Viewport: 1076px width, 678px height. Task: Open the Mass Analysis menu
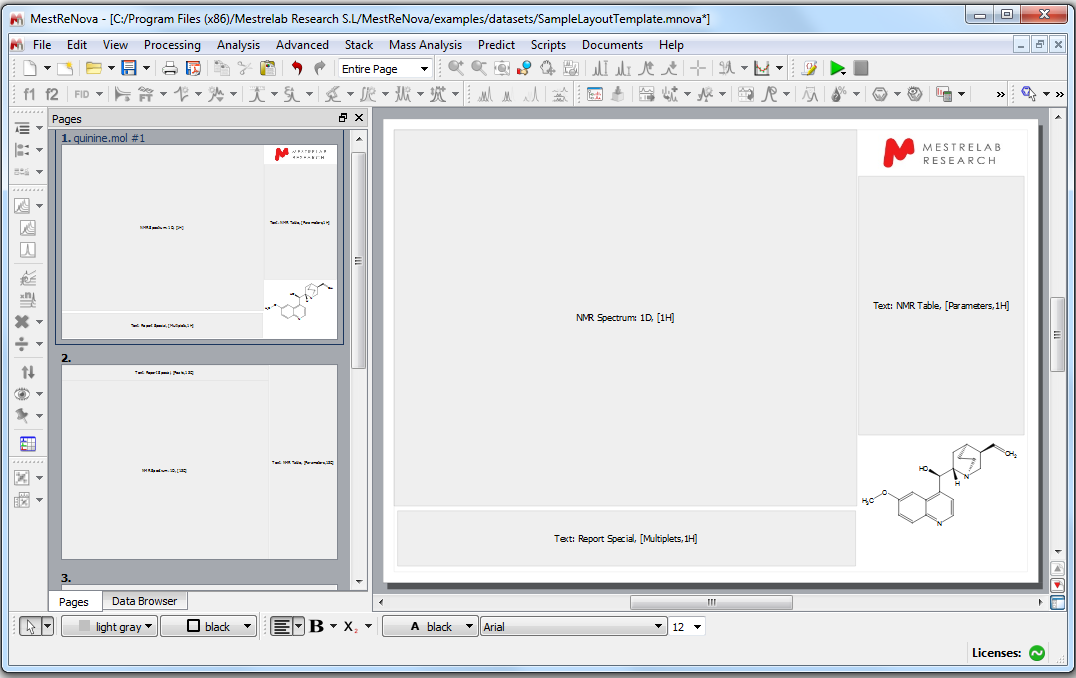425,45
